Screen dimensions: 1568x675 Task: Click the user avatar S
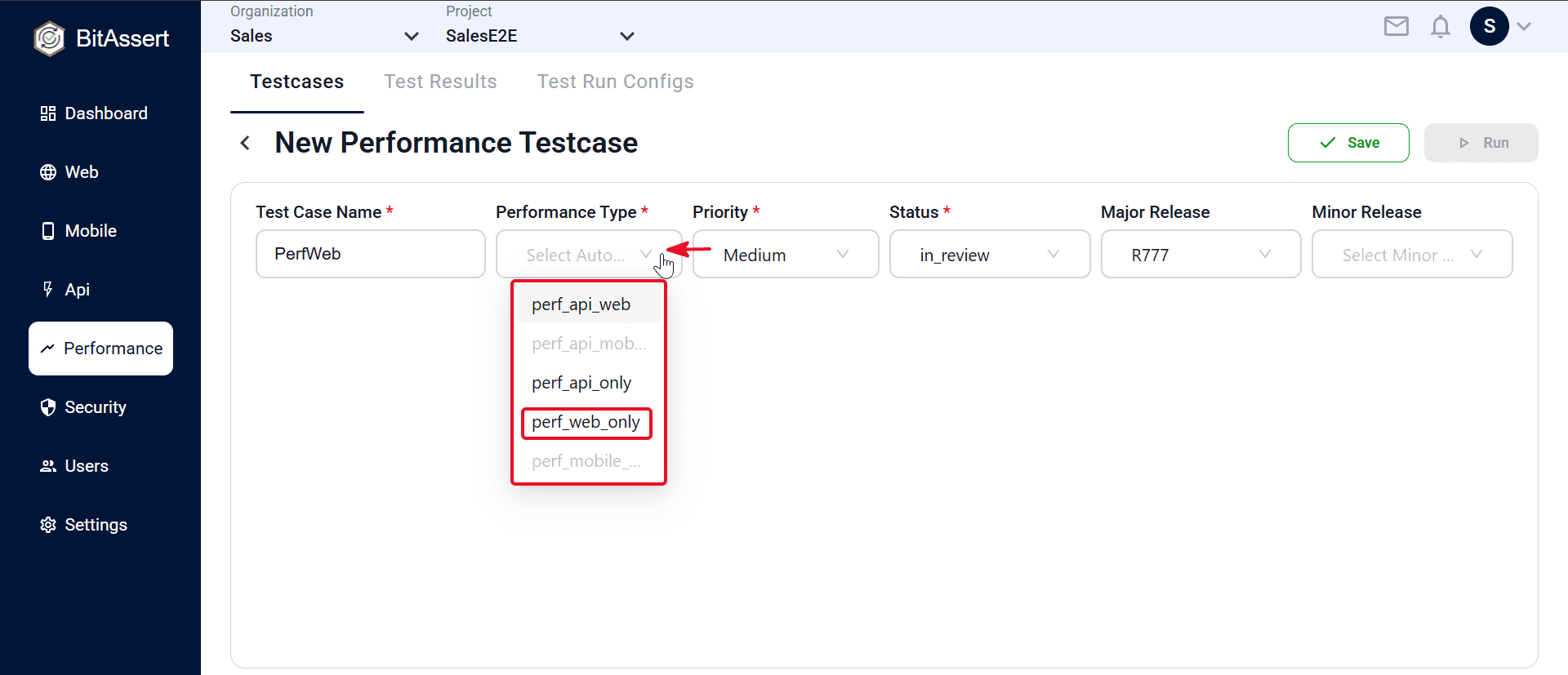1490,26
